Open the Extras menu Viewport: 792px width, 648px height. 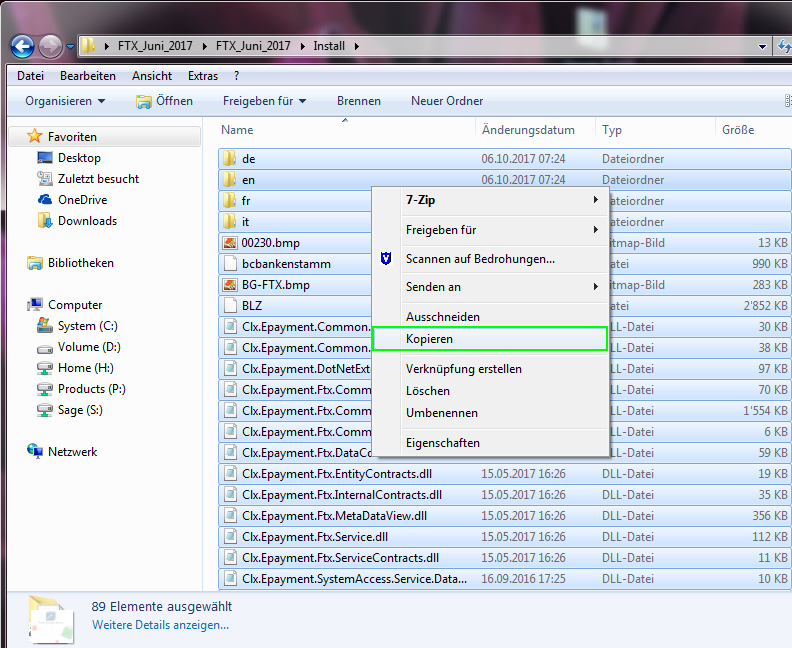point(203,76)
